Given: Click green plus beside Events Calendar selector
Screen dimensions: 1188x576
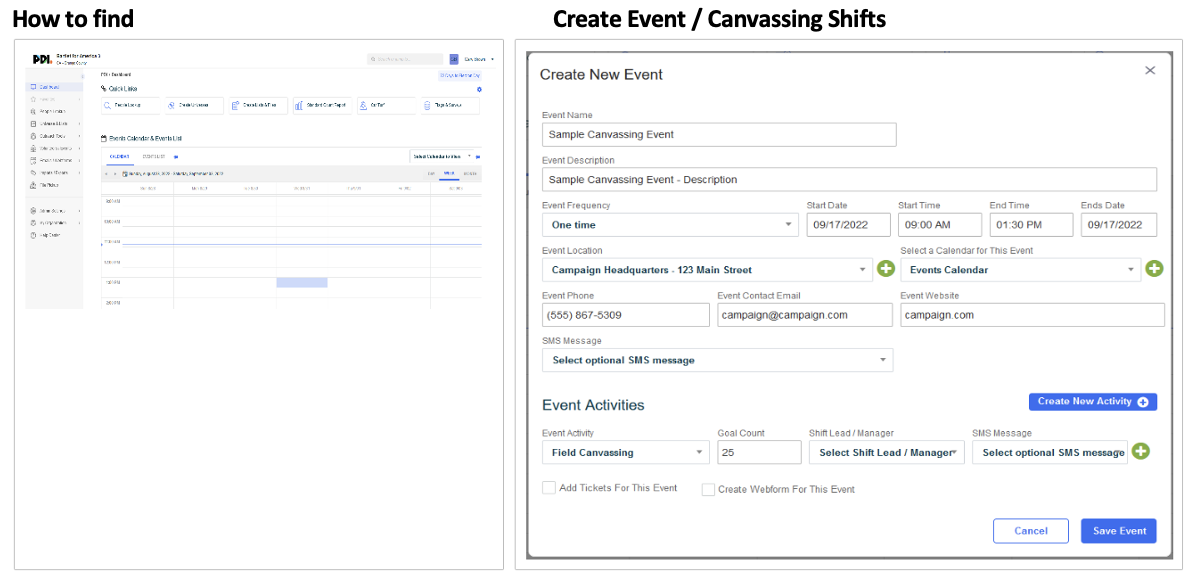Looking at the screenshot, I should pos(1155,269).
